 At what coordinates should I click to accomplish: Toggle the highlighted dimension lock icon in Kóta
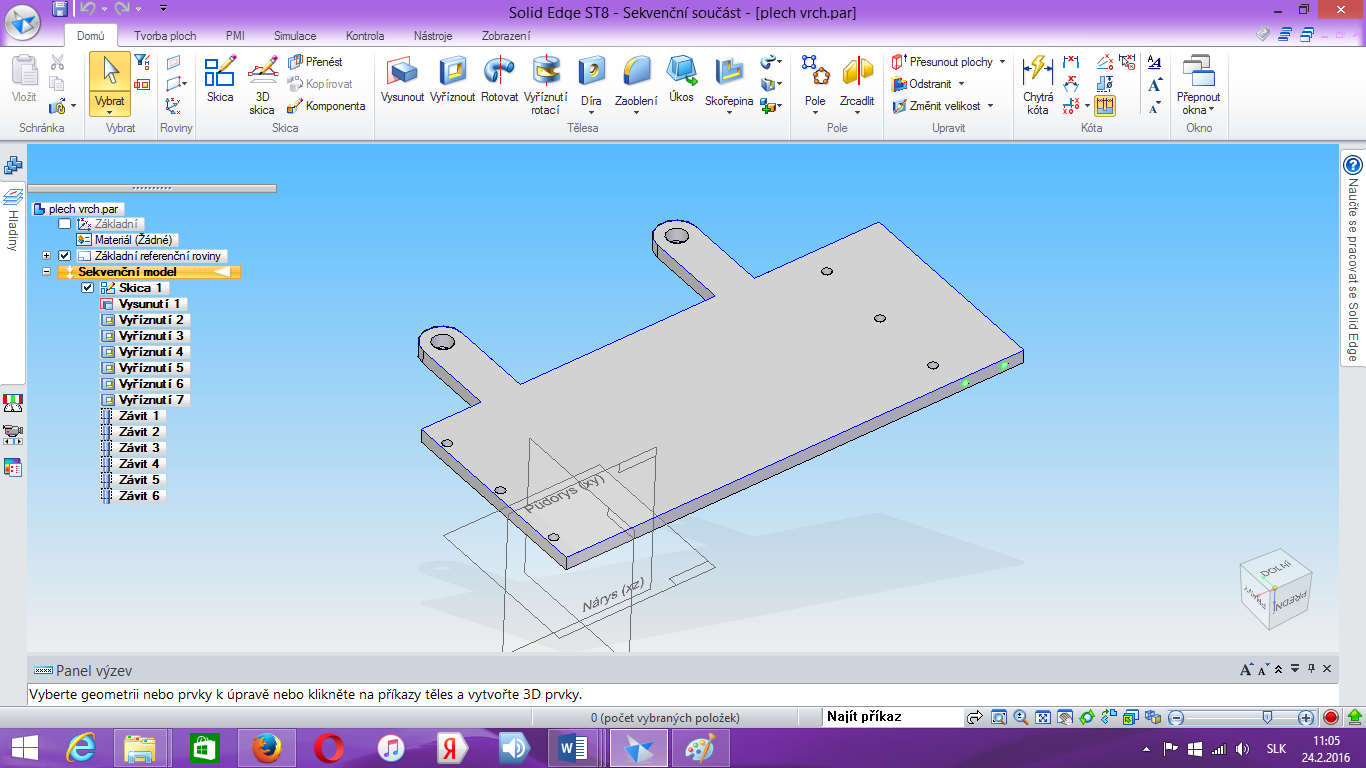click(1105, 105)
